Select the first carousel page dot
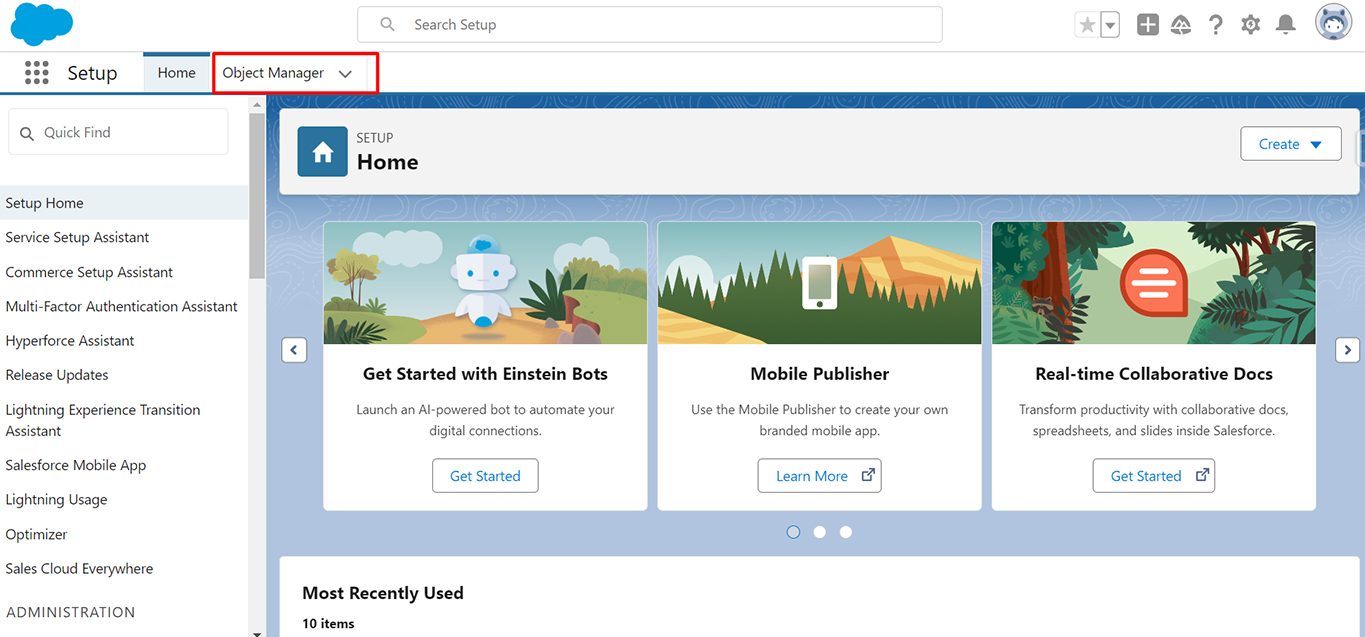1365x637 pixels. 793,532
